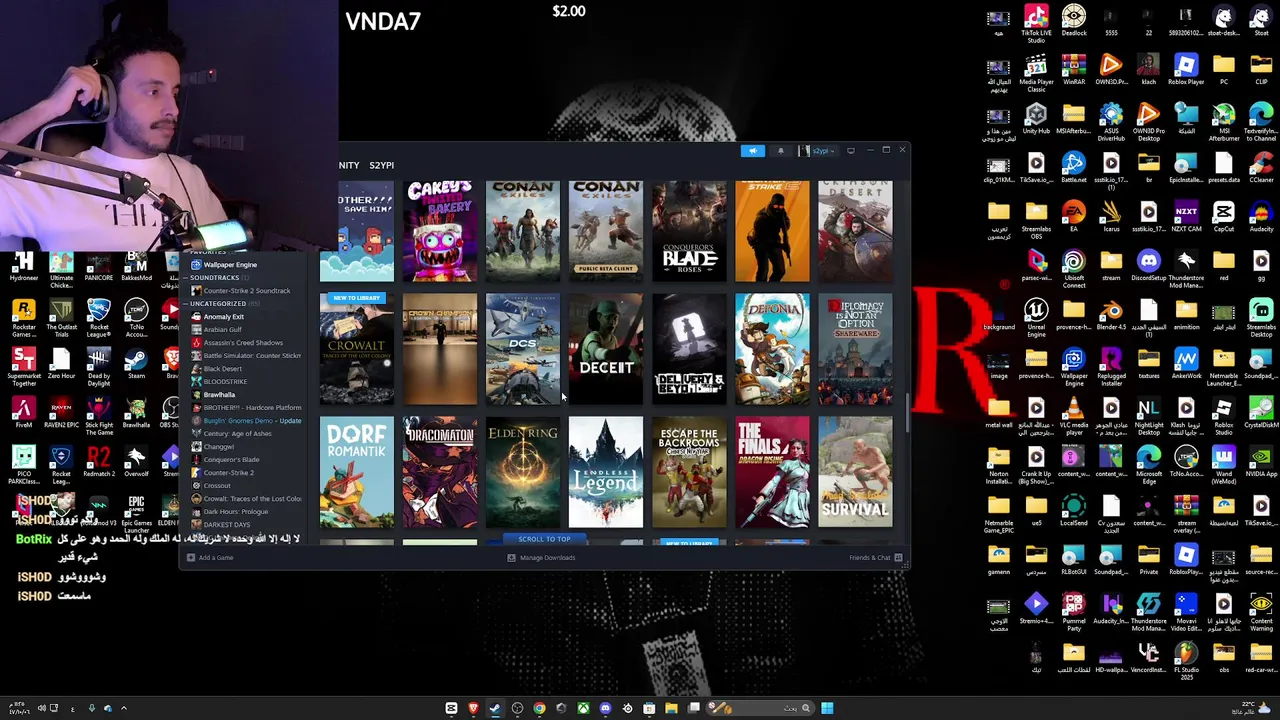Select Anomaly Exit in game list
This screenshot has height=720, width=1280.
pos(223,317)
